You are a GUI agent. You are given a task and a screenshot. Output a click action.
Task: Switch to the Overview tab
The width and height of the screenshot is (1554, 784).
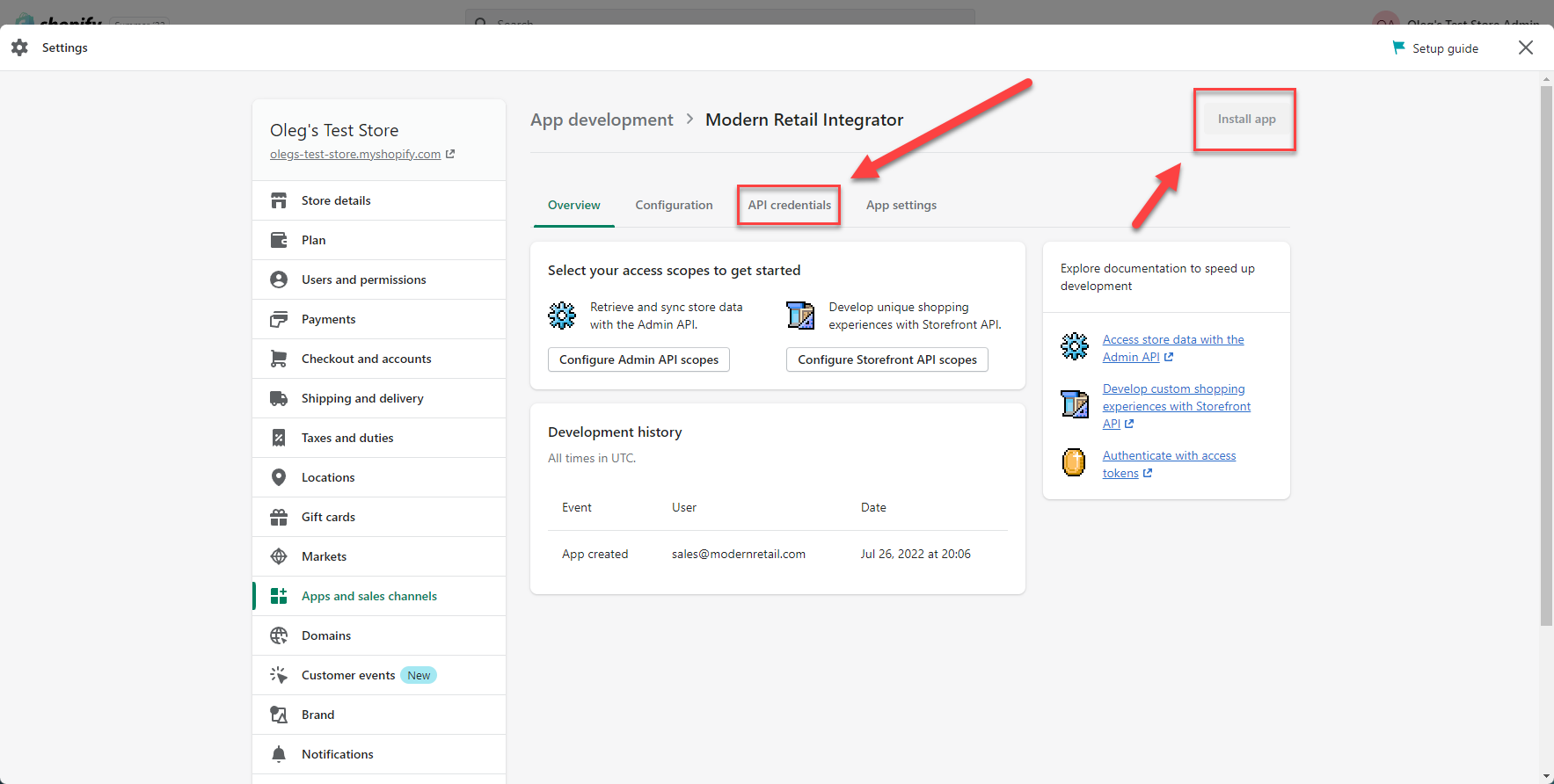click(574, 205)
